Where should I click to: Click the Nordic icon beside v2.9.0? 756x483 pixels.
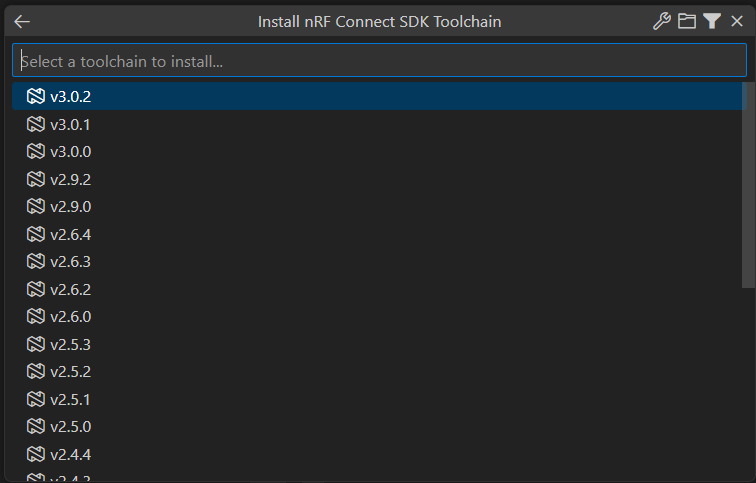coord(36,207)
